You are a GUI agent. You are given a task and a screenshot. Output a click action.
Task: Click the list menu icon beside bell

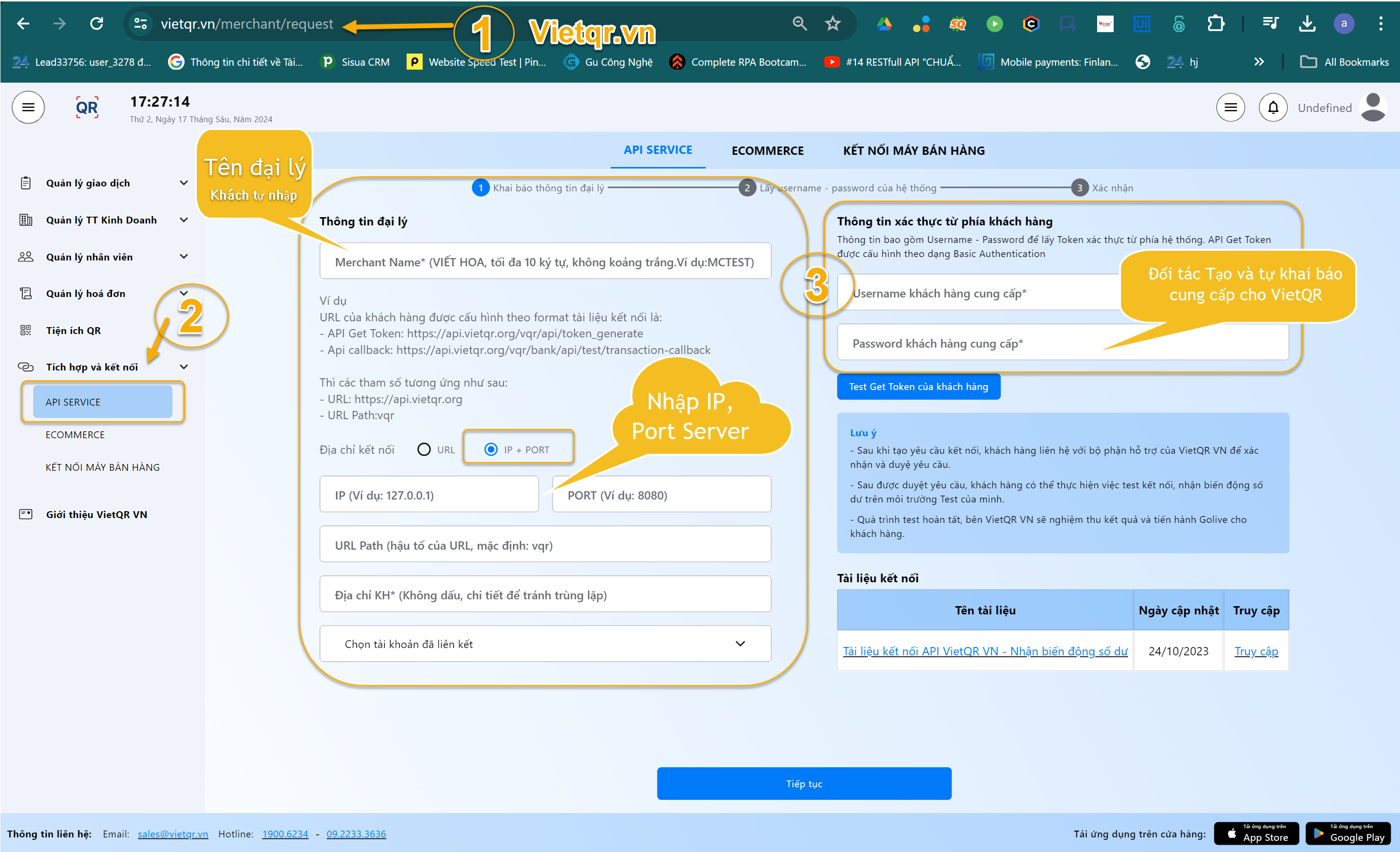tap(1230, 107)
